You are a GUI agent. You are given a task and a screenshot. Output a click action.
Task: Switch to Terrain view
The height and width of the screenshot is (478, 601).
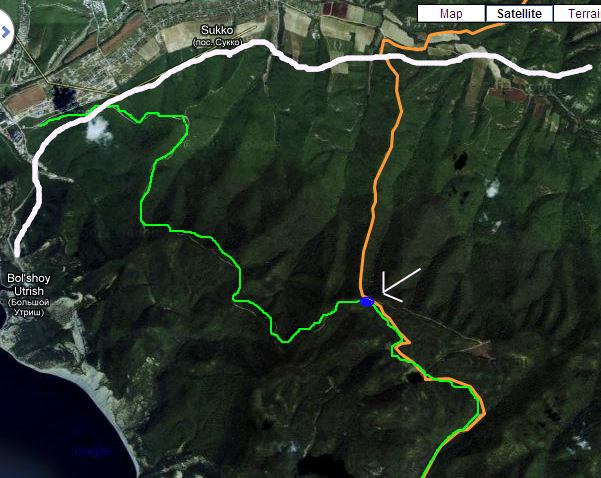(x=577, y=14)
